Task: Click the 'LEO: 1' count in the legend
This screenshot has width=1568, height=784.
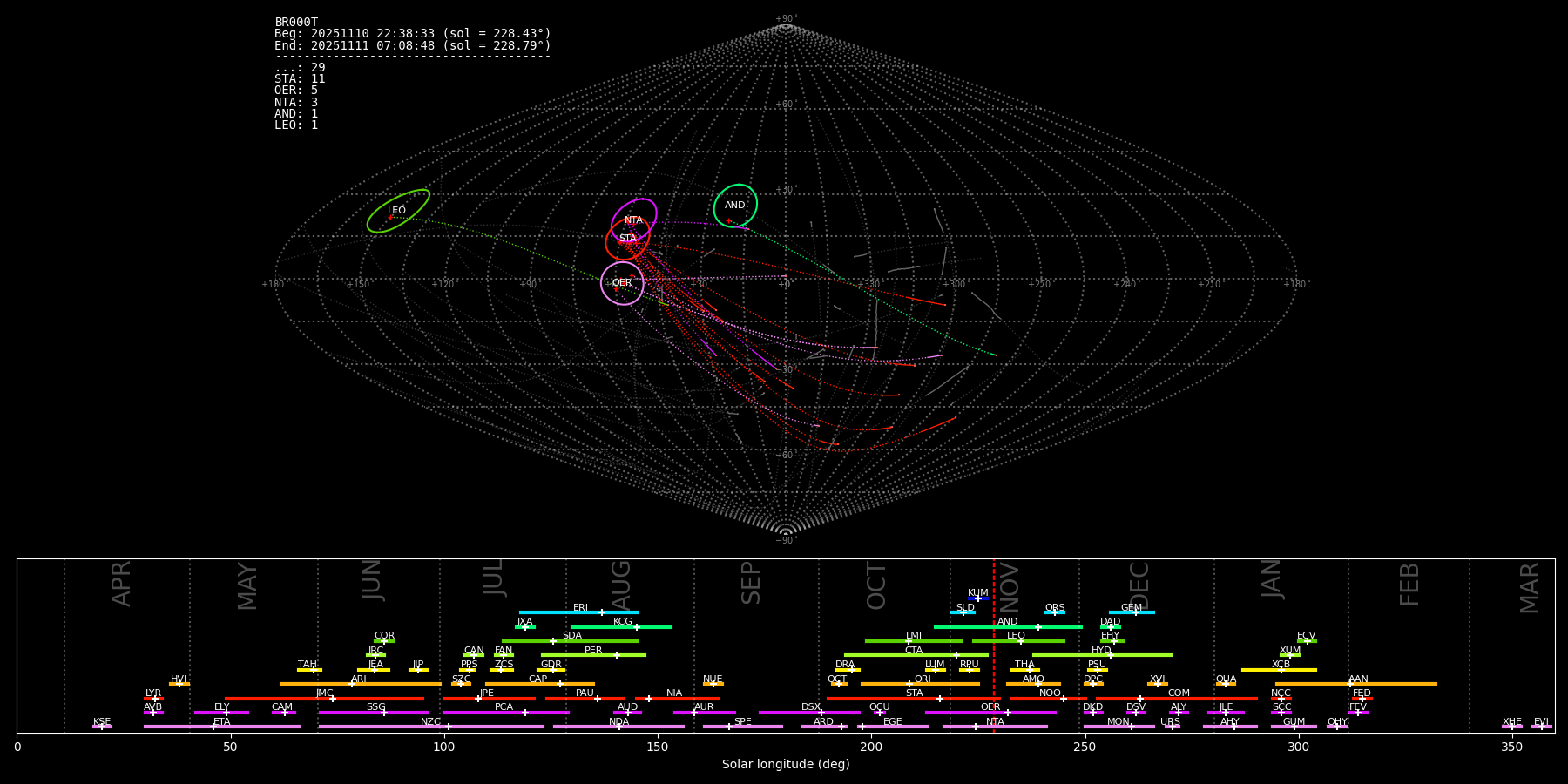Action: click(296, 125)
